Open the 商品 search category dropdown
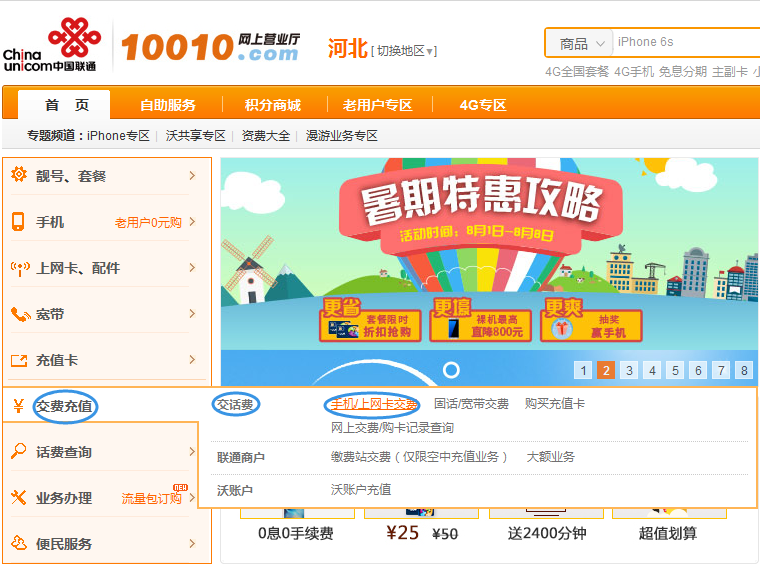 pos(581,44)
